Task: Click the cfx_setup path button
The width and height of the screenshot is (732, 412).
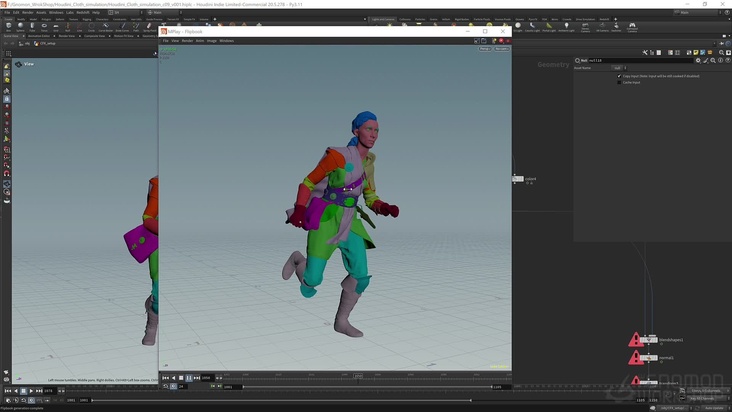Action: point(48,43)
